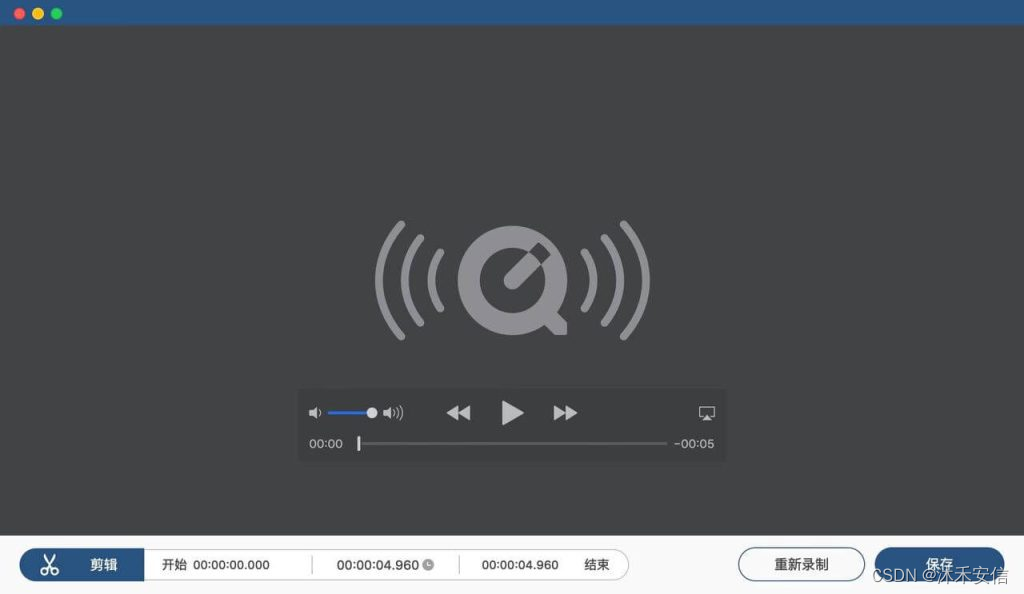Viewport: 1024px width, 594px height.
Task: Click the low-volume speaker icon
Action: (x=315, y=413)
